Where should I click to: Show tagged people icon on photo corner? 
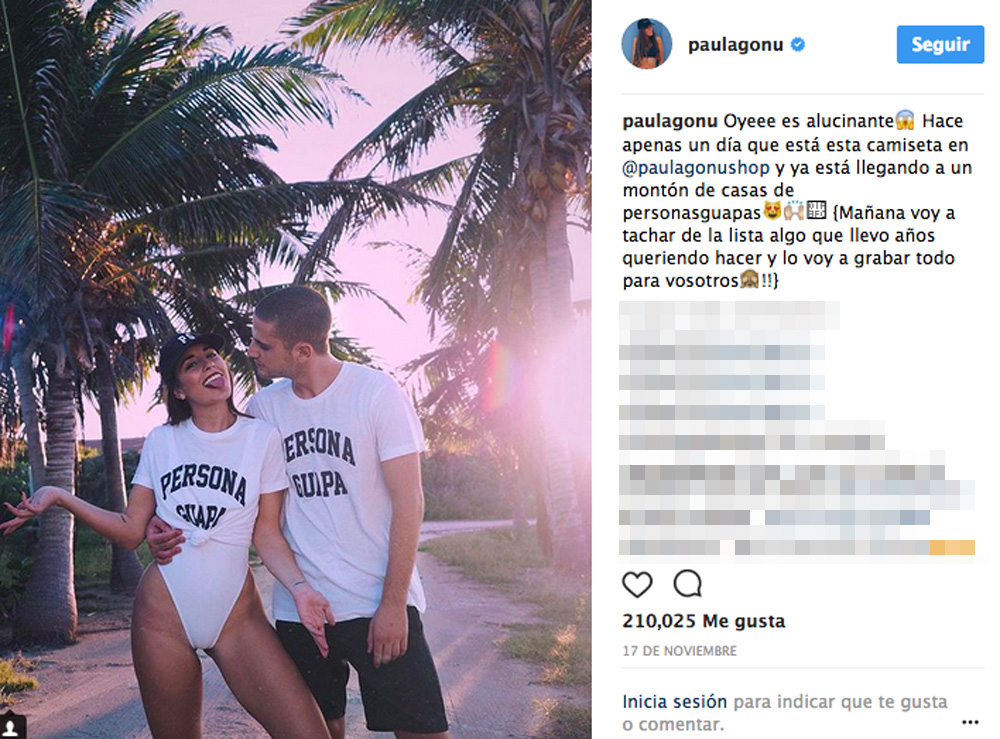12,728
